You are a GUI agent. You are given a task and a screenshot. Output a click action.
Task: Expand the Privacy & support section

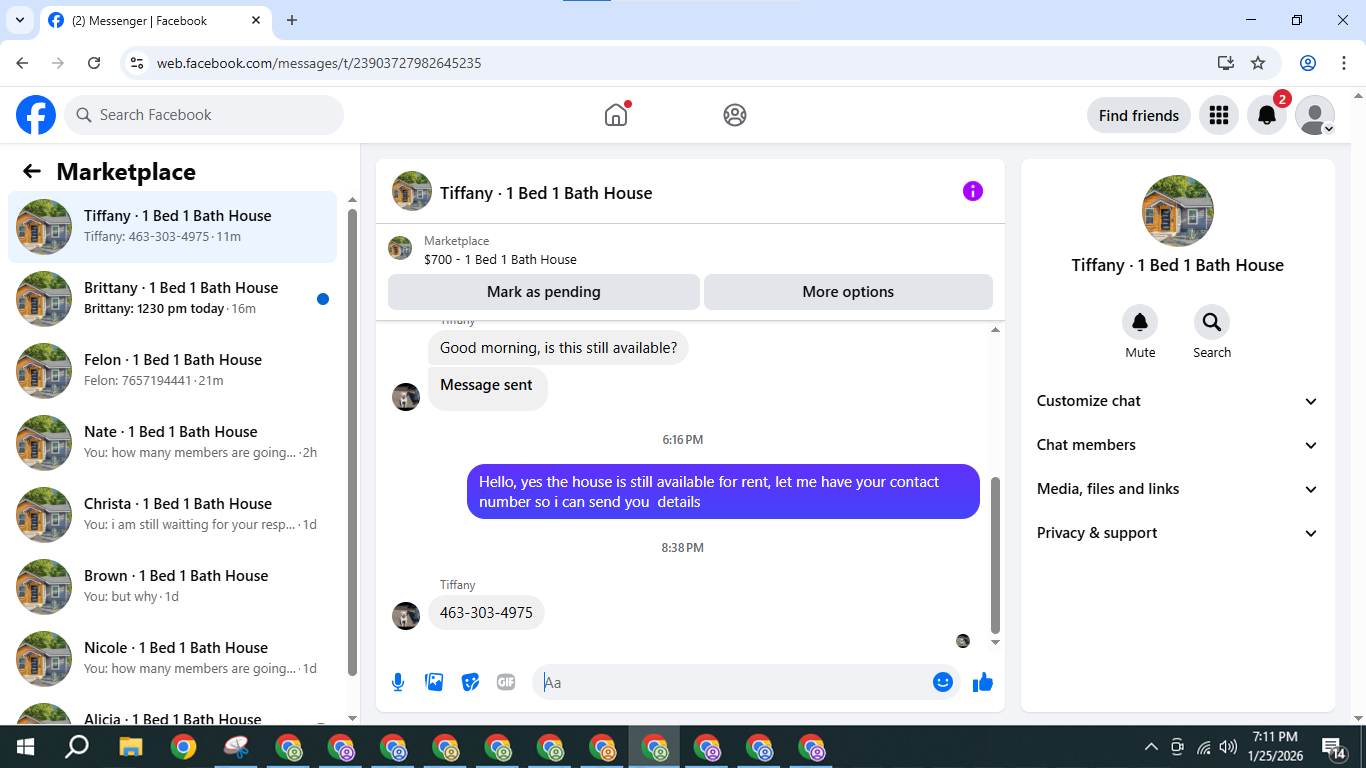coord(1178,533)
